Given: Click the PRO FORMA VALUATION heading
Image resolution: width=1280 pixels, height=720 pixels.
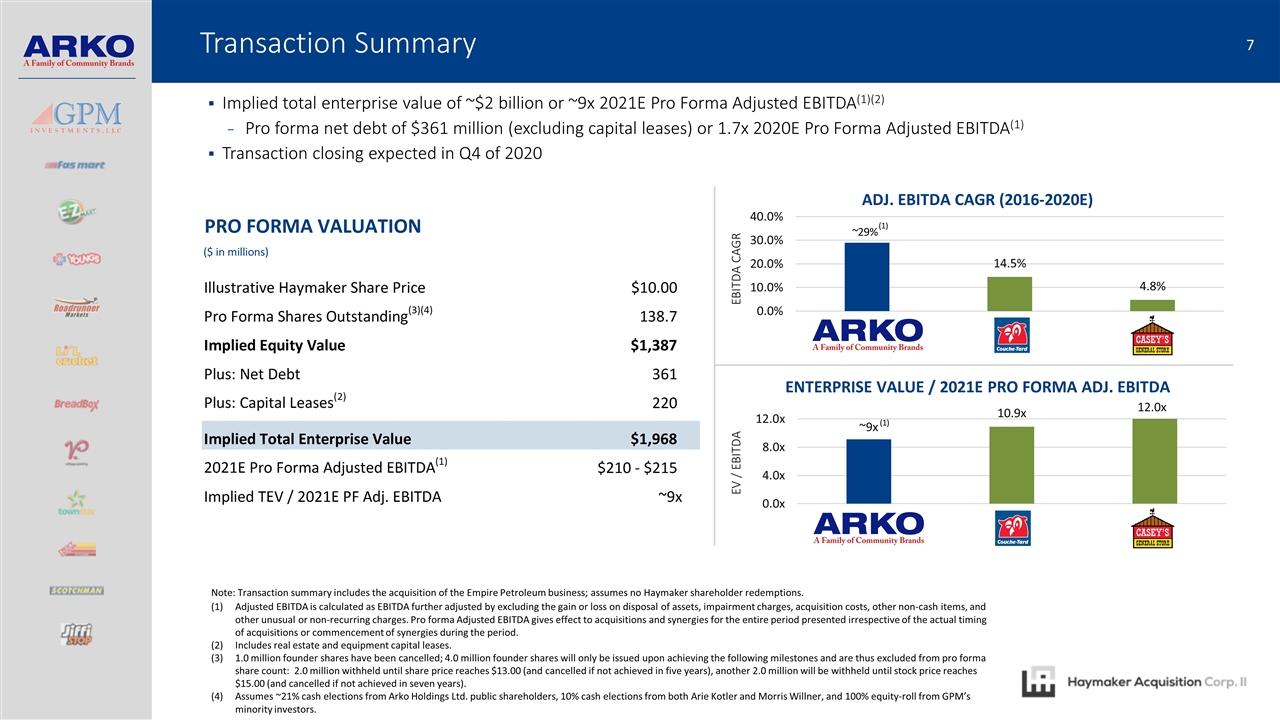Looking at the screenshot, I should pyautogui.click(x=312, y=226).
